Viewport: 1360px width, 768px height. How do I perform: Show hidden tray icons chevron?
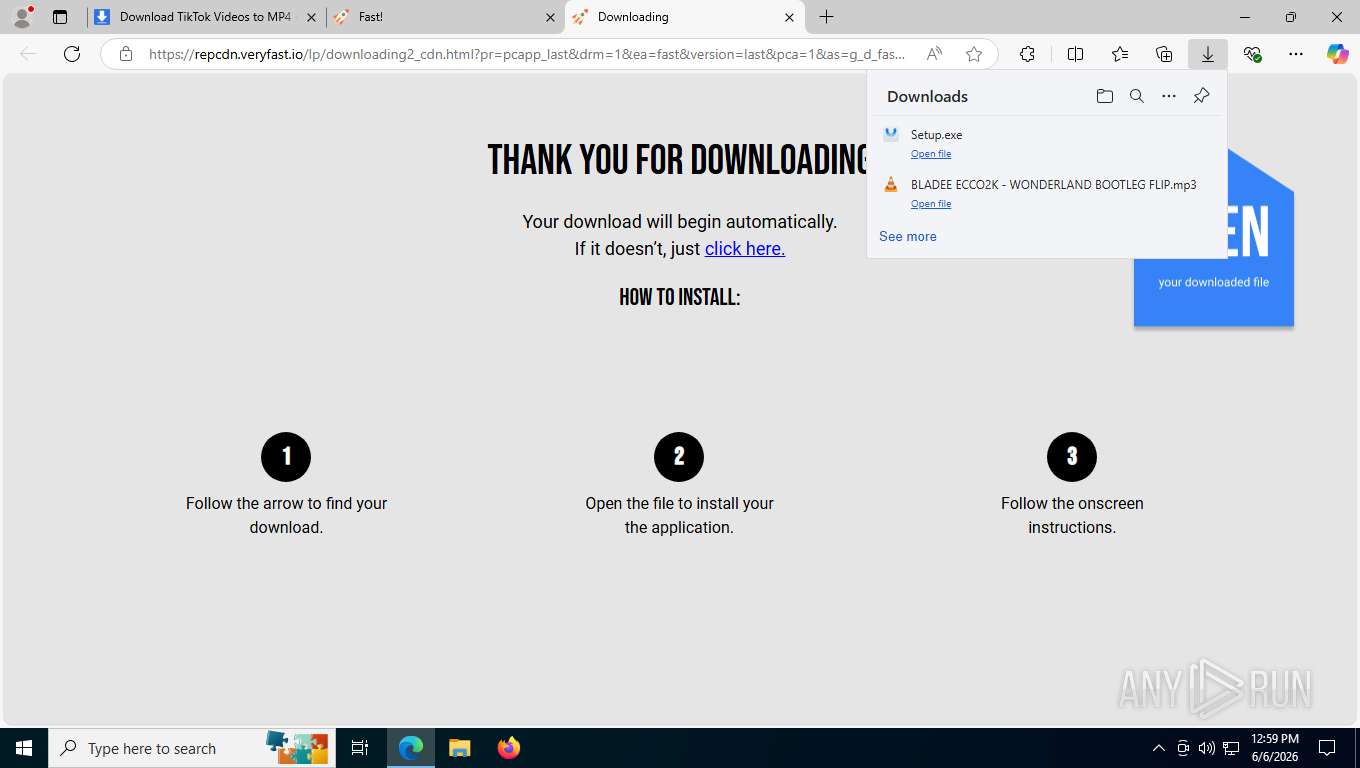pyautogui.click(x=1159, y=748)
